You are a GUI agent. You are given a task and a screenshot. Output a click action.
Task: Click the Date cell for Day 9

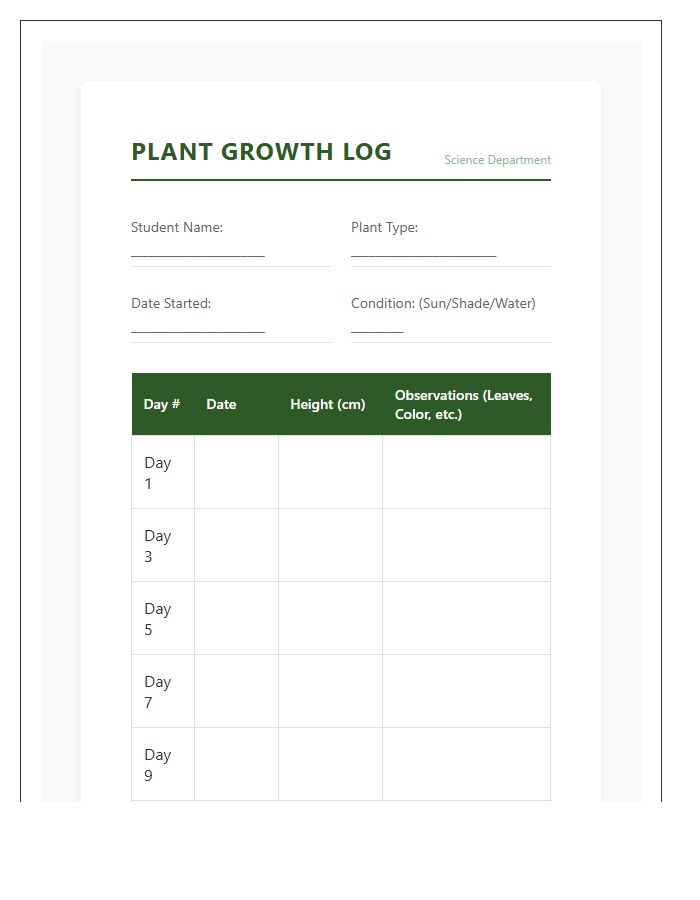[236, 764]
